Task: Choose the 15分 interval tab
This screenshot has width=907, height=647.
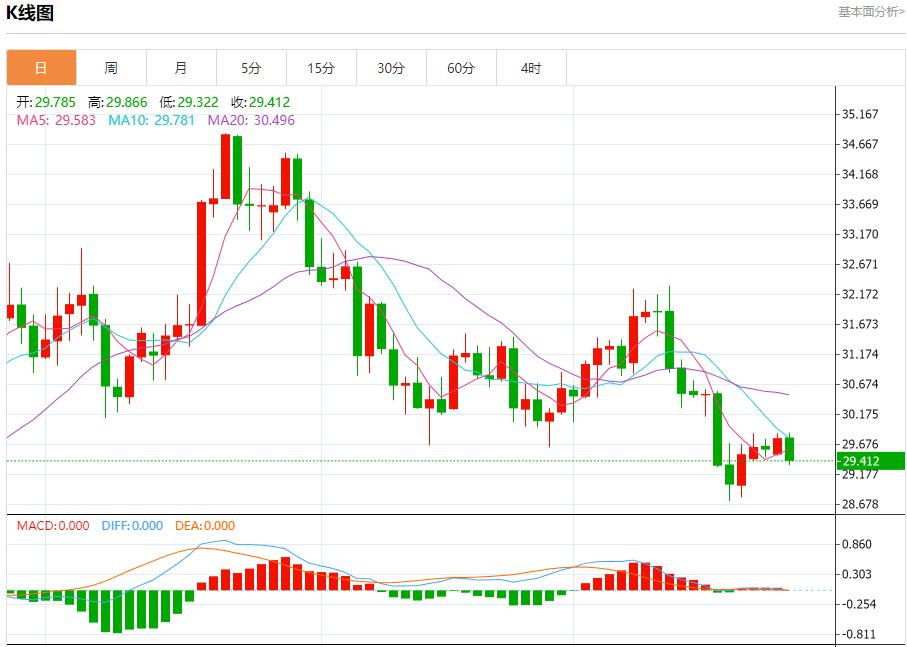Action: [x=321, y=68]
